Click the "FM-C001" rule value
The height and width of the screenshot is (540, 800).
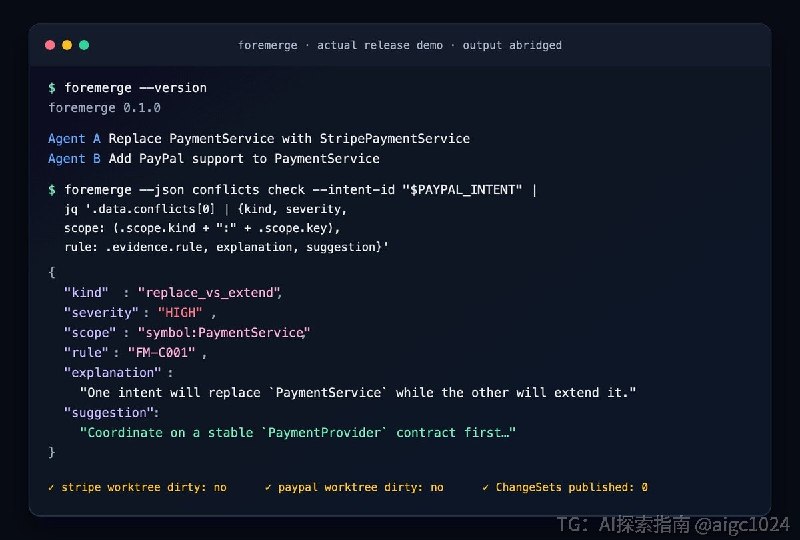161,353
